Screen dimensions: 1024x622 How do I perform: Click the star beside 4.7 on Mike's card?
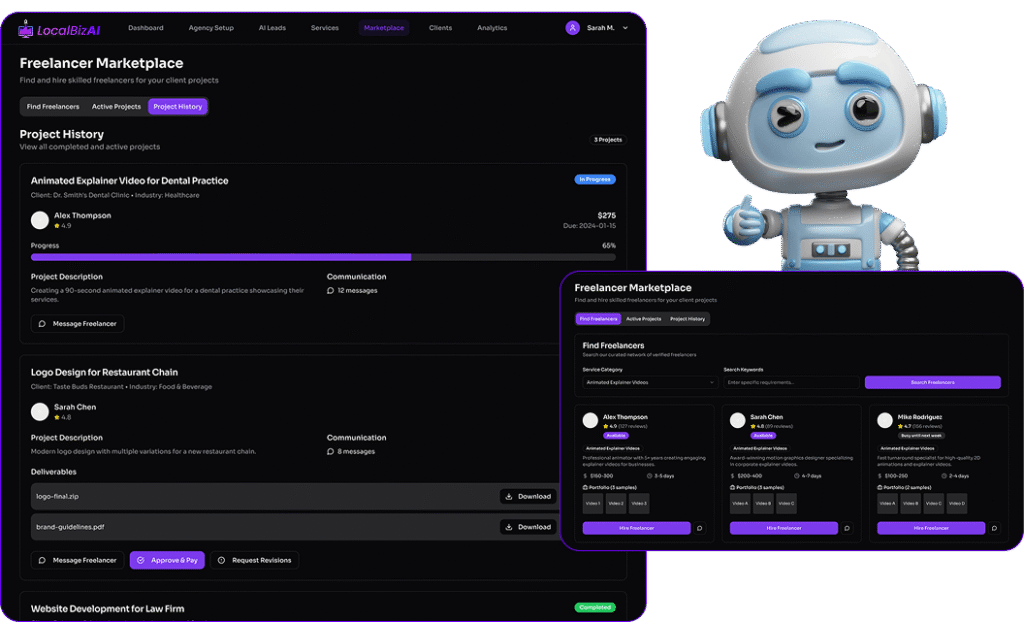click(901, 427)
